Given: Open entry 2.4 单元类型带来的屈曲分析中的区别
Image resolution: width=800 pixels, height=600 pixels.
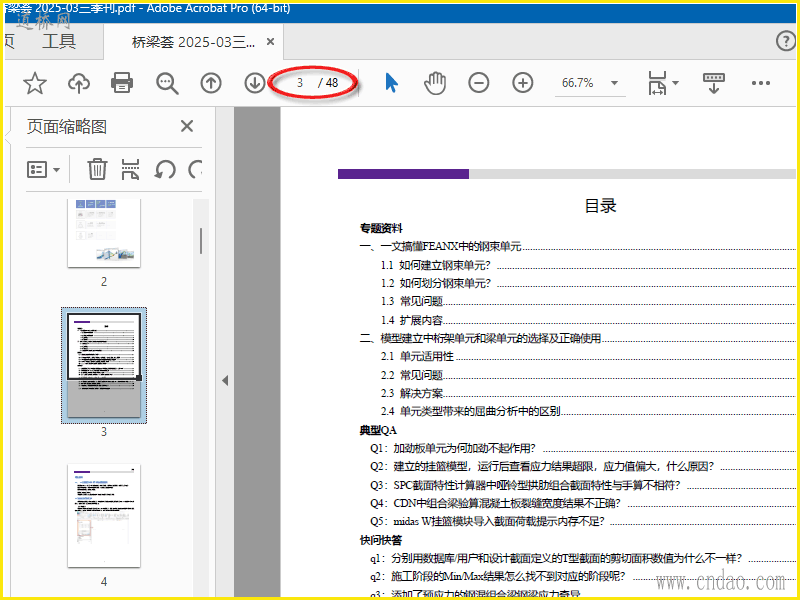Looking at the screenshot, I should pyautogui.click(x=470, y=411).
